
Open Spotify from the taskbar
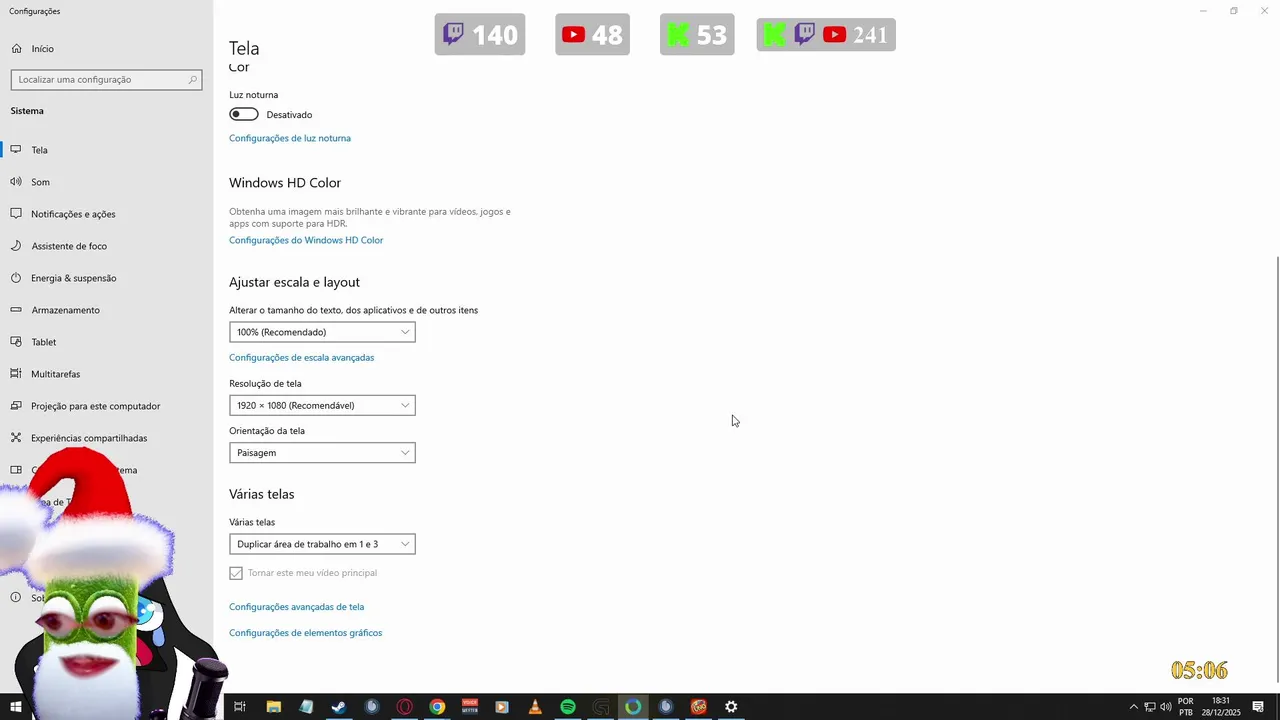[568, 707]
